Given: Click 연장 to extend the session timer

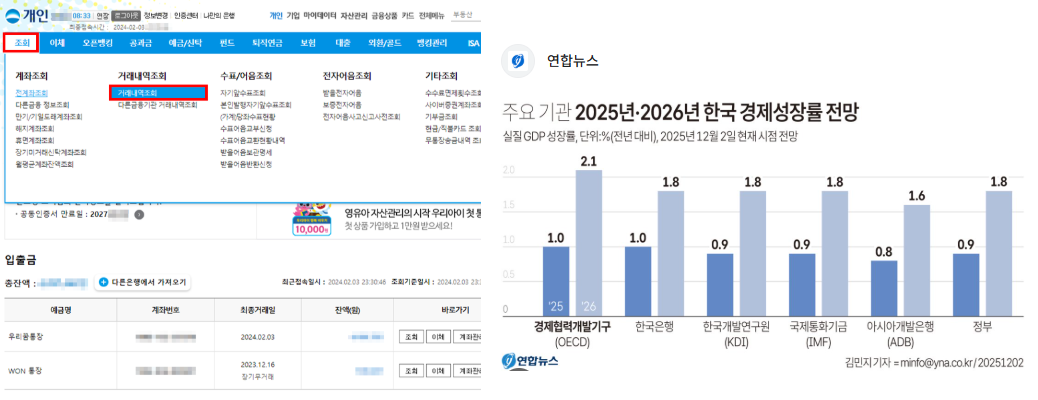Looking at the screenshot, I should pyautogui.click(x=103, y=15).
